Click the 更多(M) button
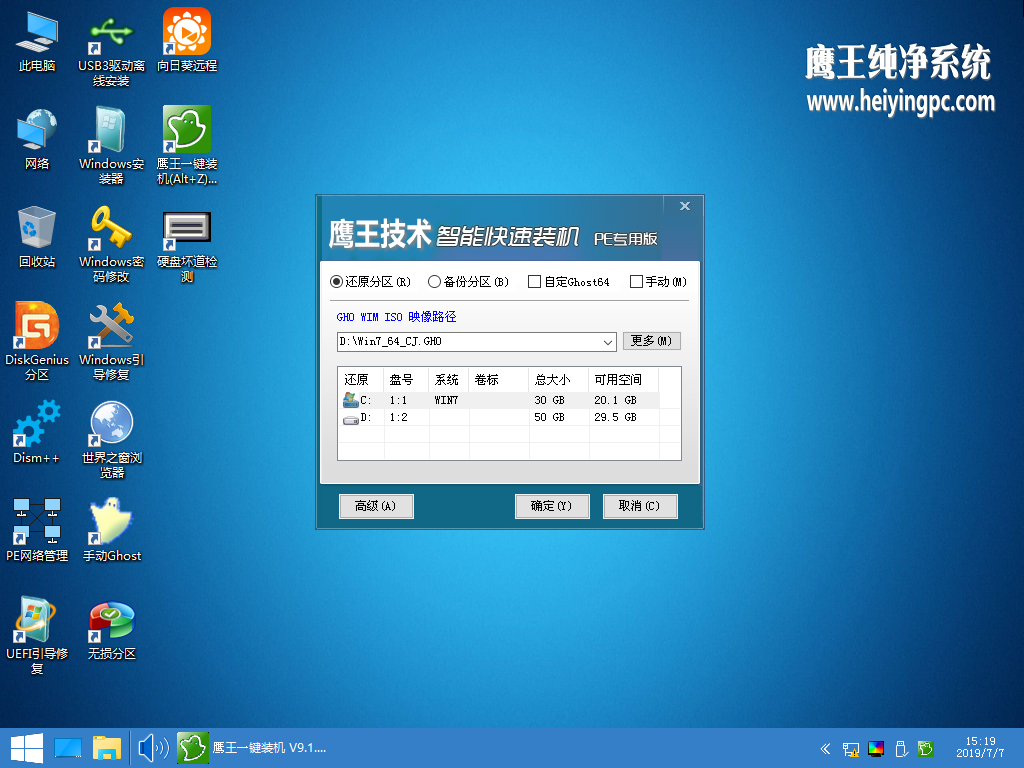Viewport: 1024px width, 768px height. tap(651, 341)
